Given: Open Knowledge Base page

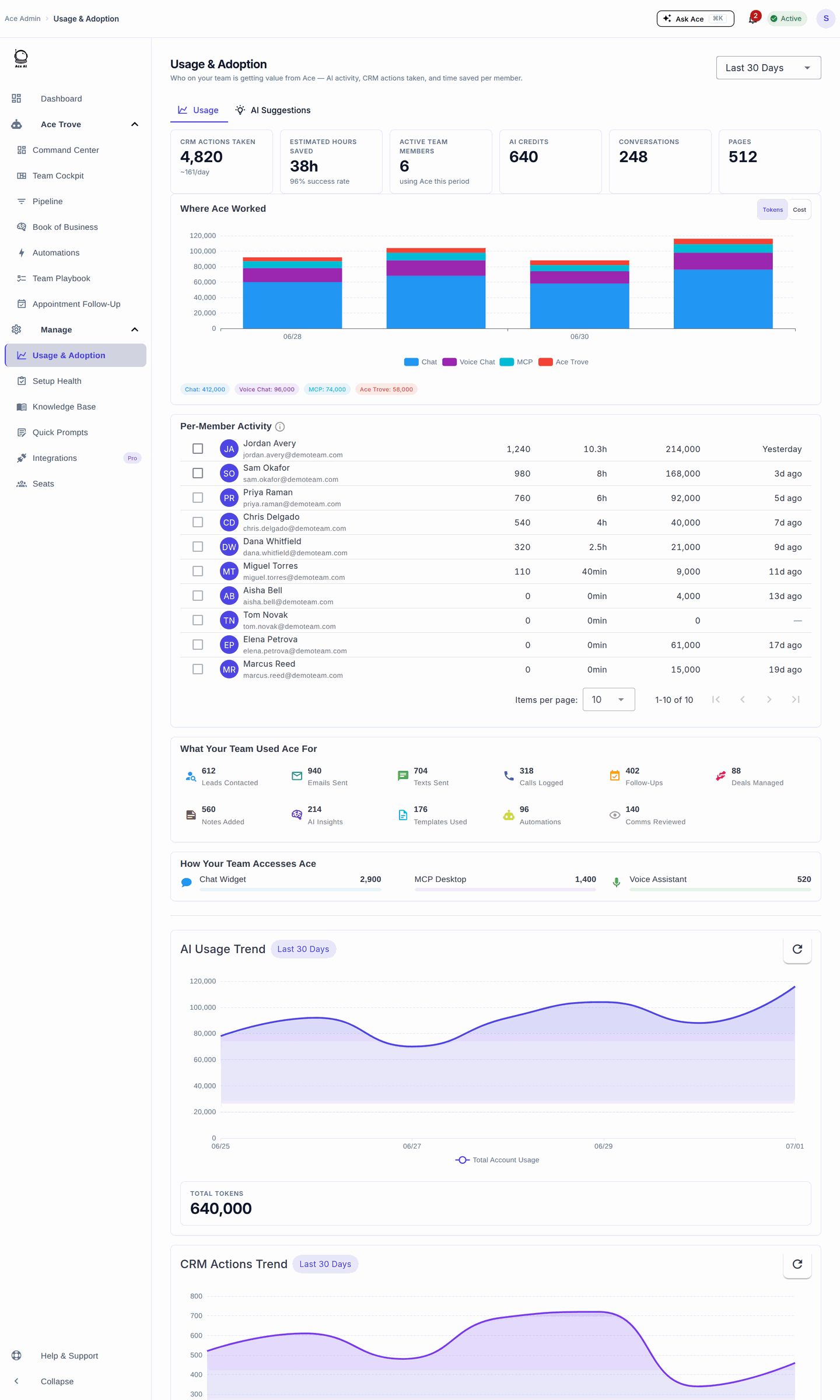Looking at the screenshot, I should 76,407.
